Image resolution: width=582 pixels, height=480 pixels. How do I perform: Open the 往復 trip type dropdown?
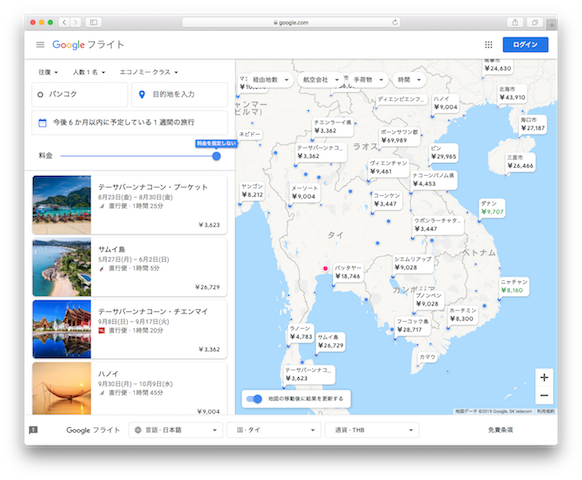coord(48,72)
